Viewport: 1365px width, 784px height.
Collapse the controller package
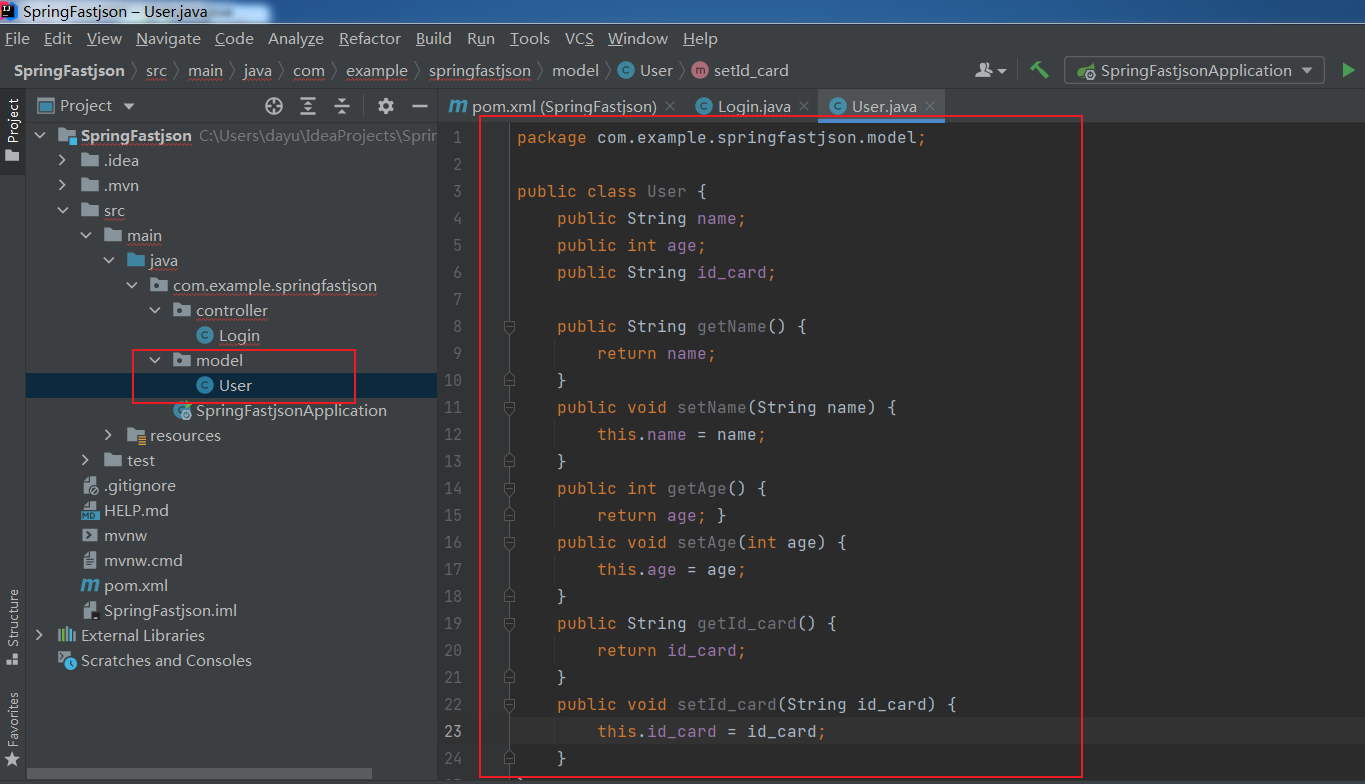click(x=154, y=311)
